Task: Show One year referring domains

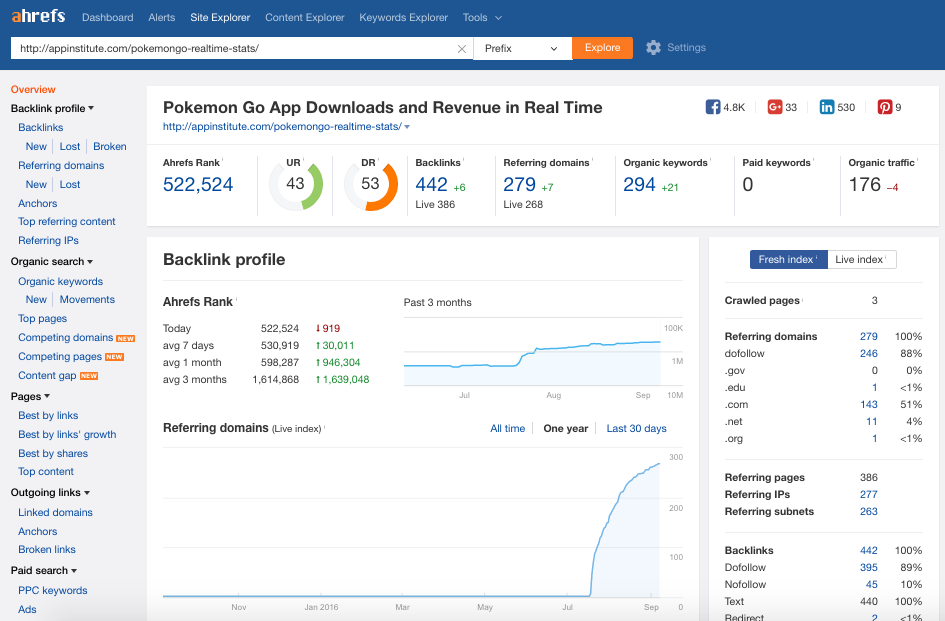Action: click(x=565, y=429)
